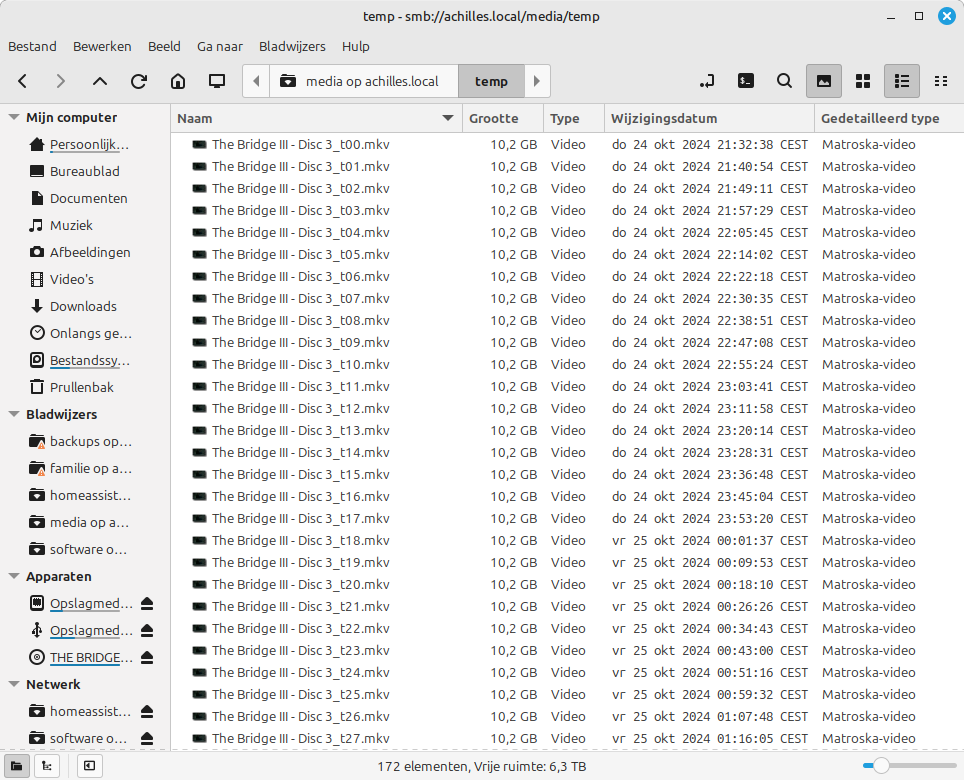Click the 'temp' path button
This screenshot has width=964, height=780.
tap(491, 81)
